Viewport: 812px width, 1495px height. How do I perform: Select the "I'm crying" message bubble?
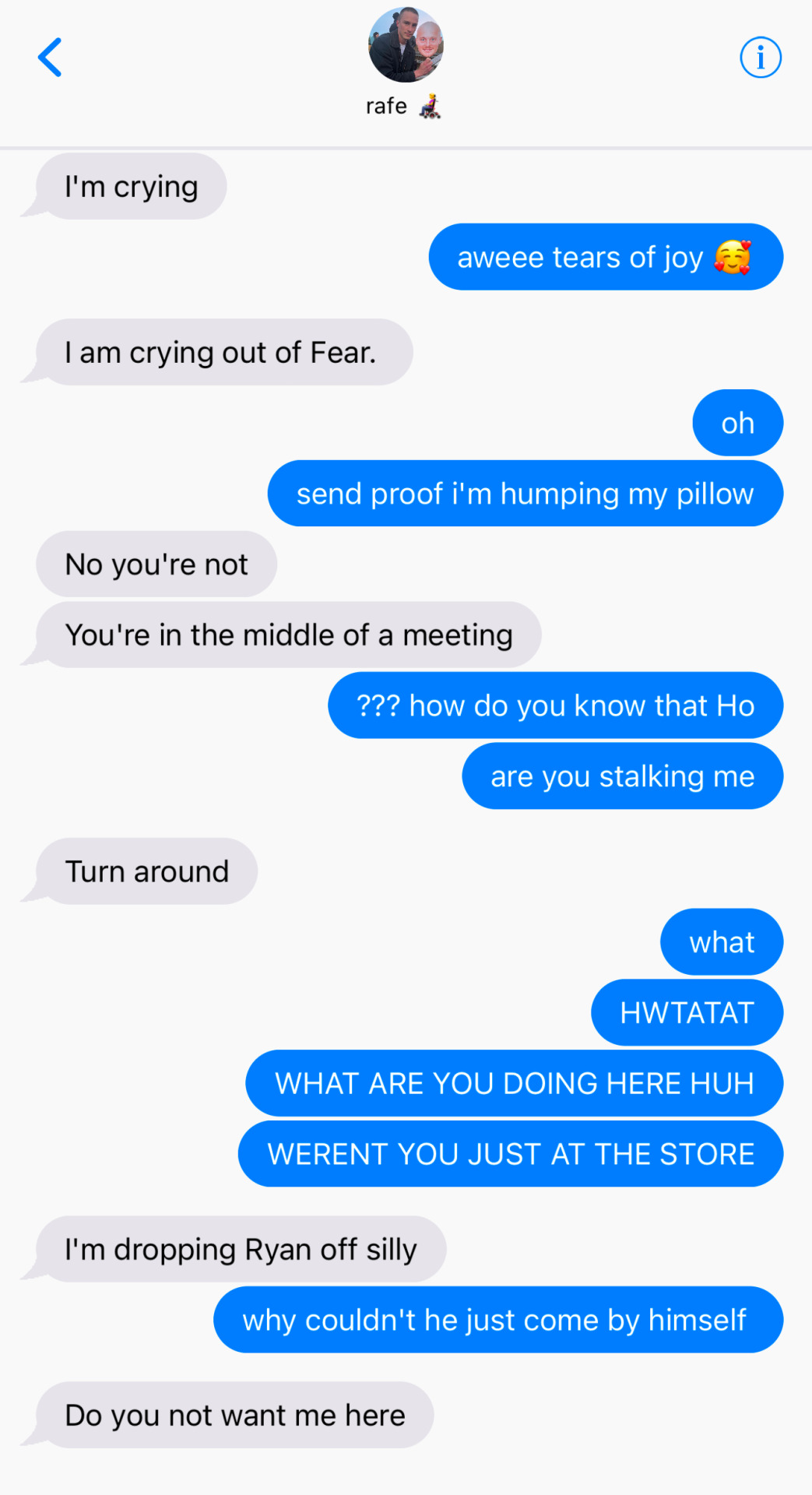(x=131, y=187)
